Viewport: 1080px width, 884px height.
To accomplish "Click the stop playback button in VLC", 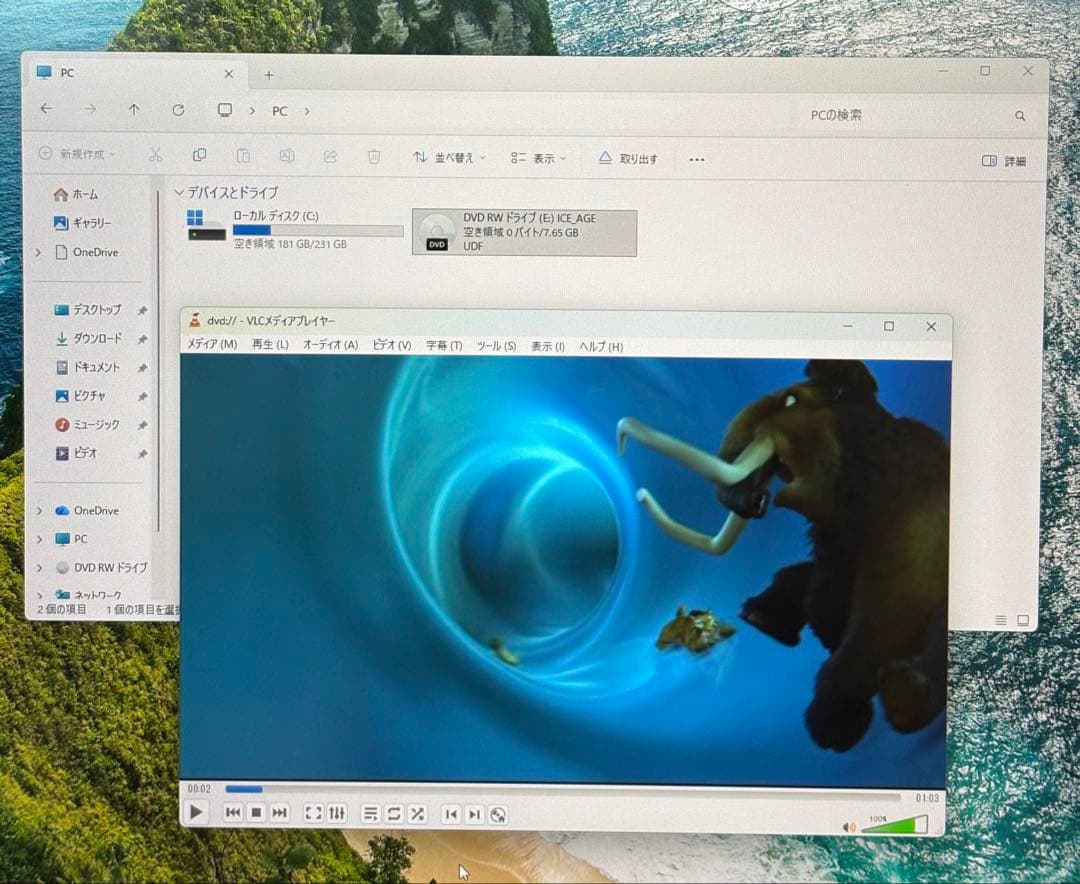I will (x=256, y=813).
